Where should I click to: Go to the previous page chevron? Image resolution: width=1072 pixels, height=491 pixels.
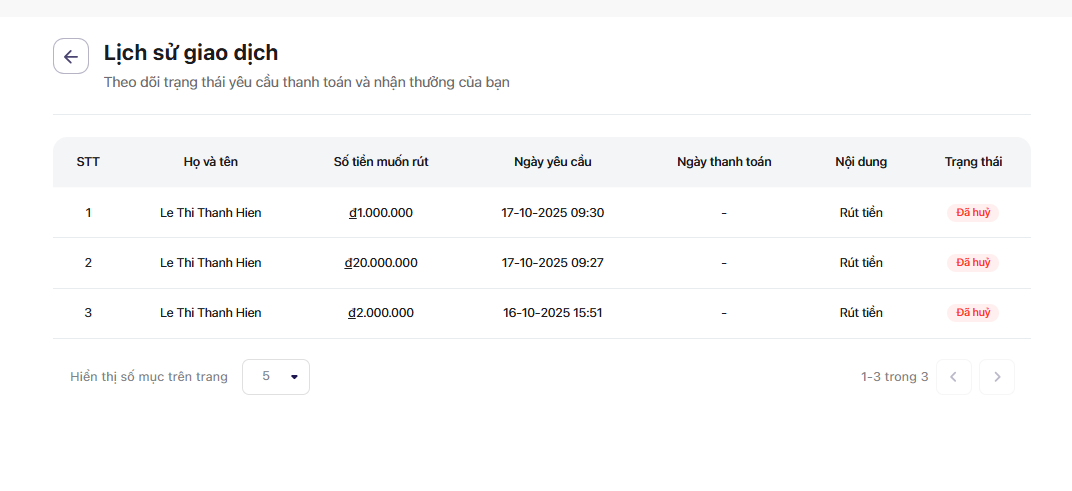[953, 377]
